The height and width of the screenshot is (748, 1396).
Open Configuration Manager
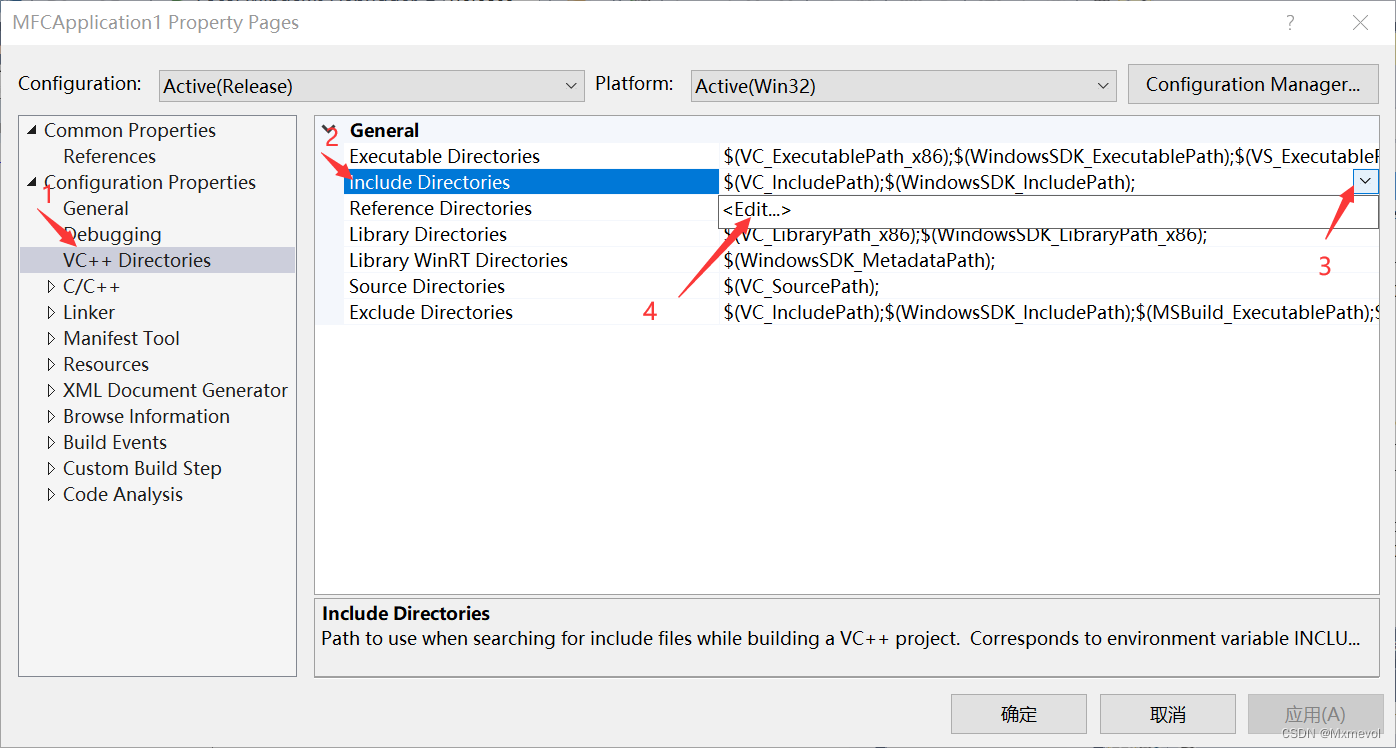[x=1253, y=85]
